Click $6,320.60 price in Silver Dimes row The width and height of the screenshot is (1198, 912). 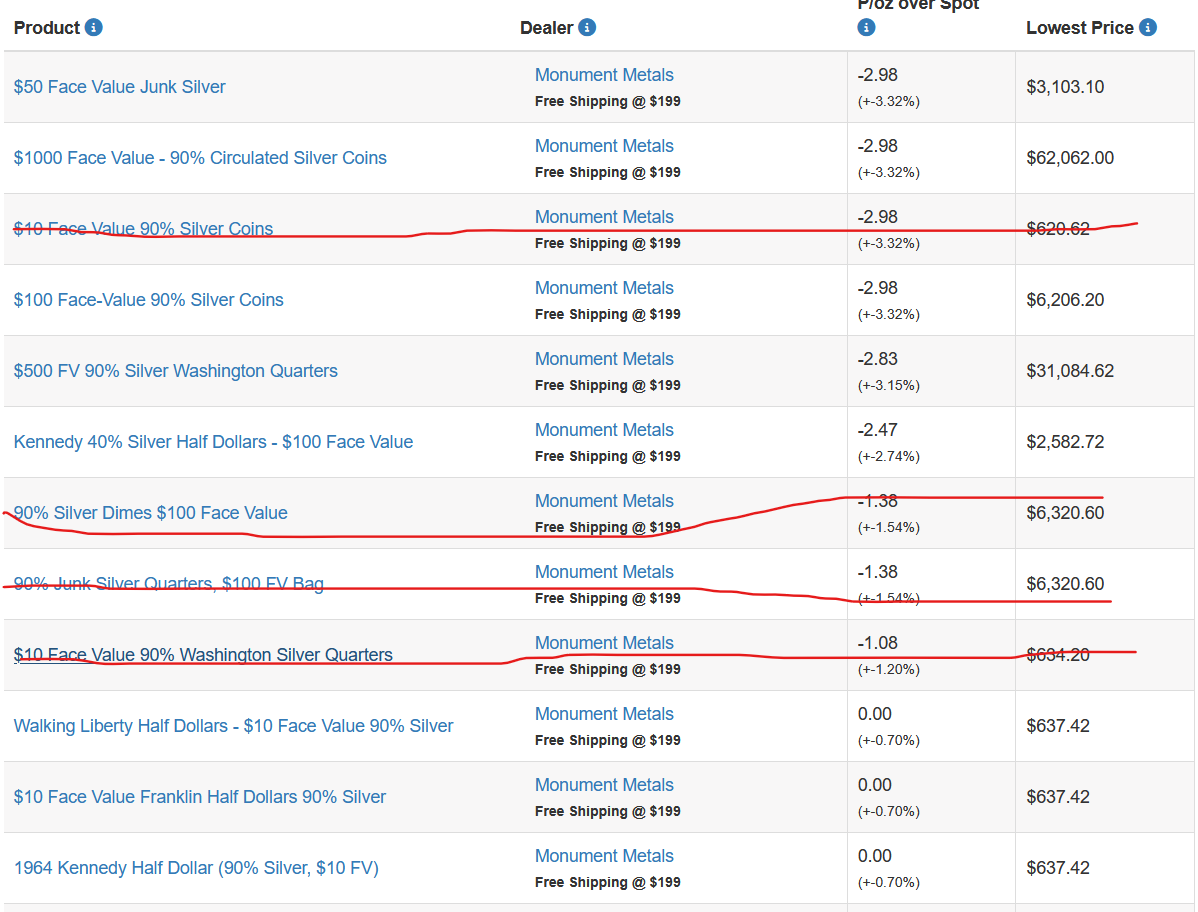pos(1065,513)
